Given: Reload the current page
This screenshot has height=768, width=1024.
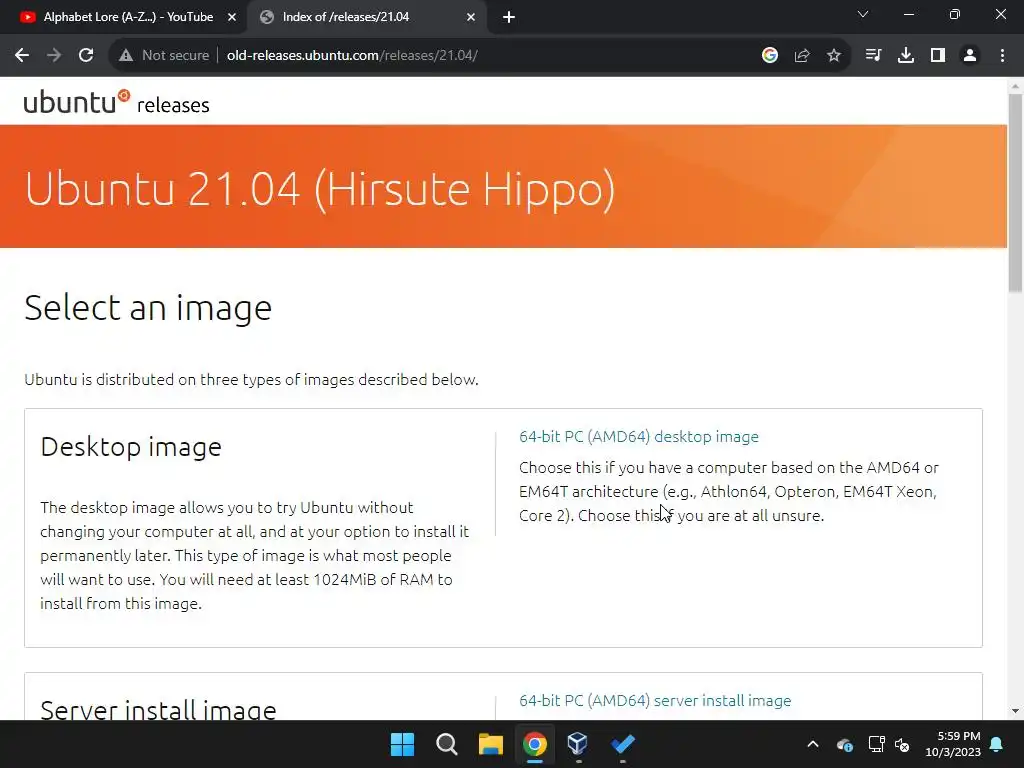Looking at the screenshot, I should pos(86,56).
